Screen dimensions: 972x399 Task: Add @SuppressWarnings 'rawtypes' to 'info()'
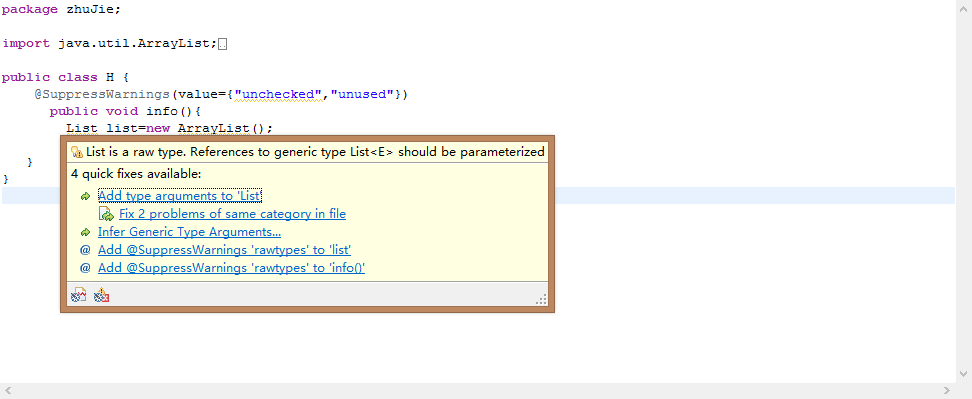(x=231, y=268)
